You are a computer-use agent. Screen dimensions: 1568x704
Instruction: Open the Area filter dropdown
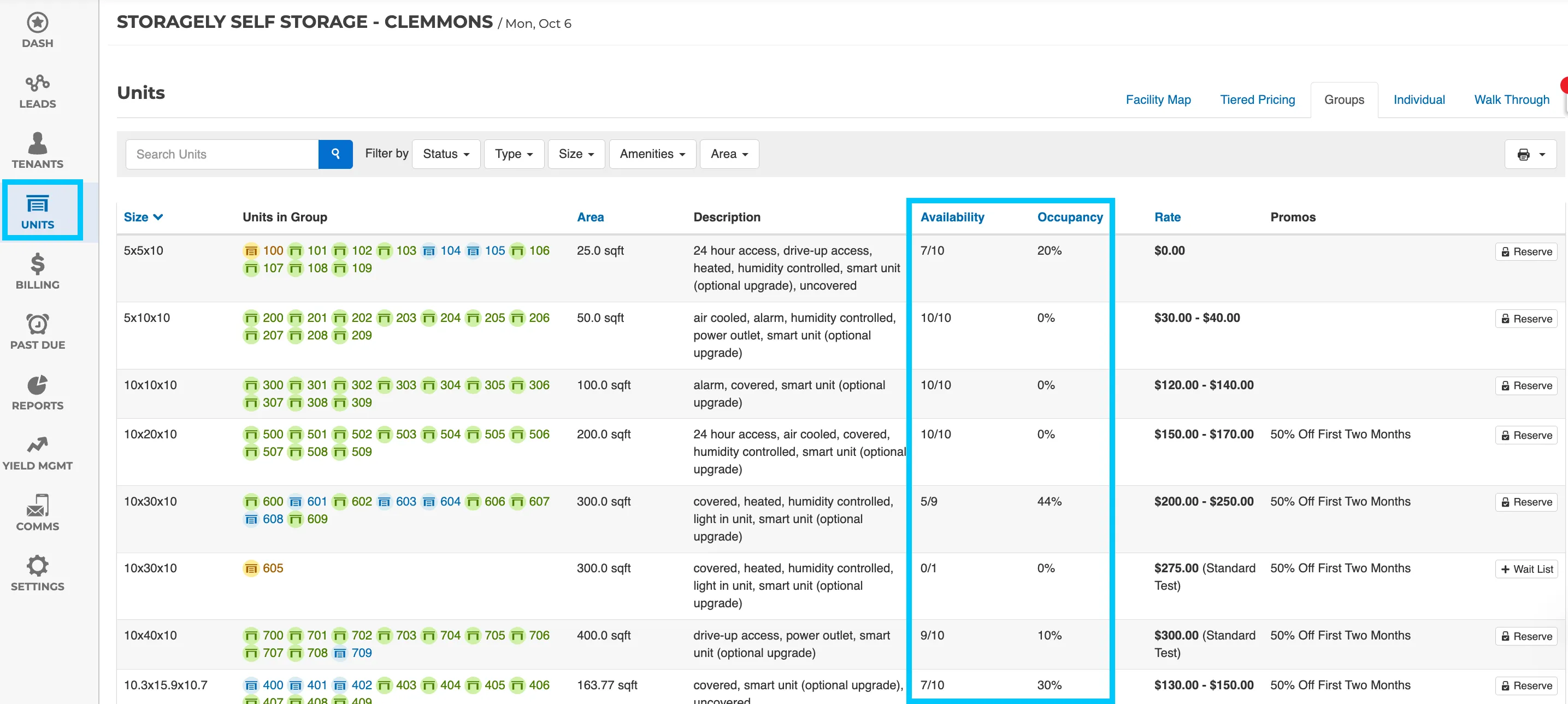click(729, 154)
